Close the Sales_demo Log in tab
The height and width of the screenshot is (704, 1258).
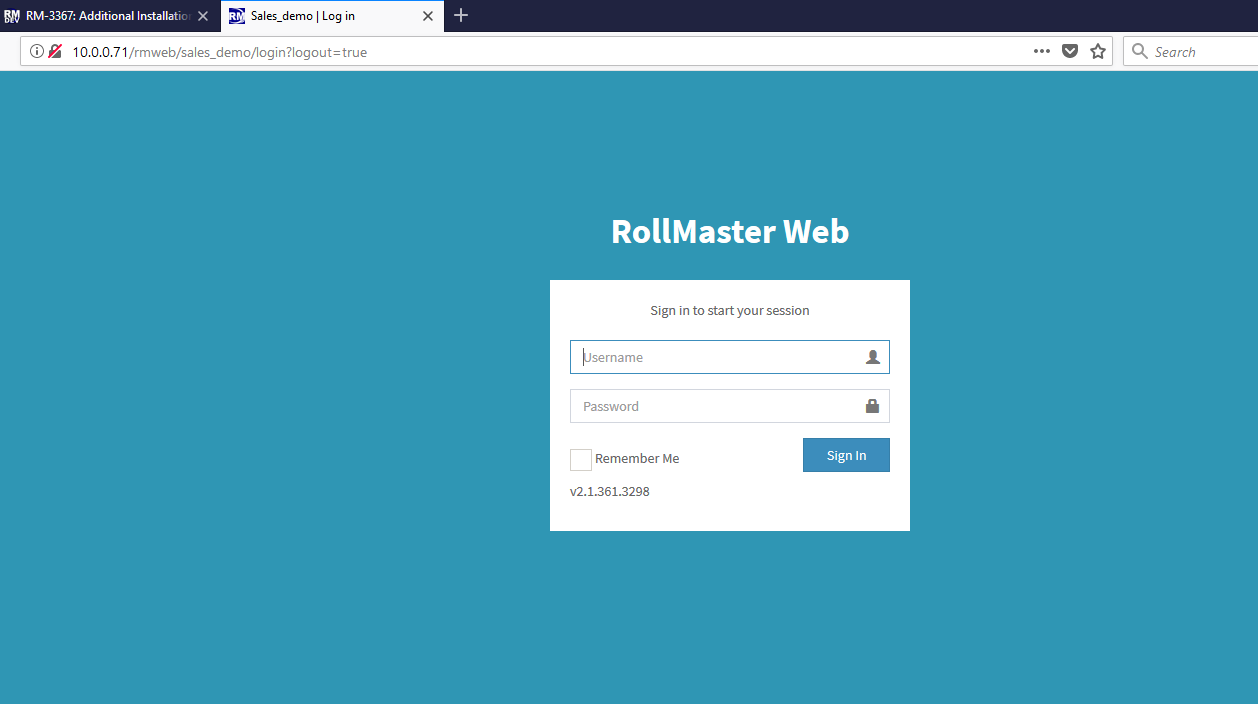(428, 16)
